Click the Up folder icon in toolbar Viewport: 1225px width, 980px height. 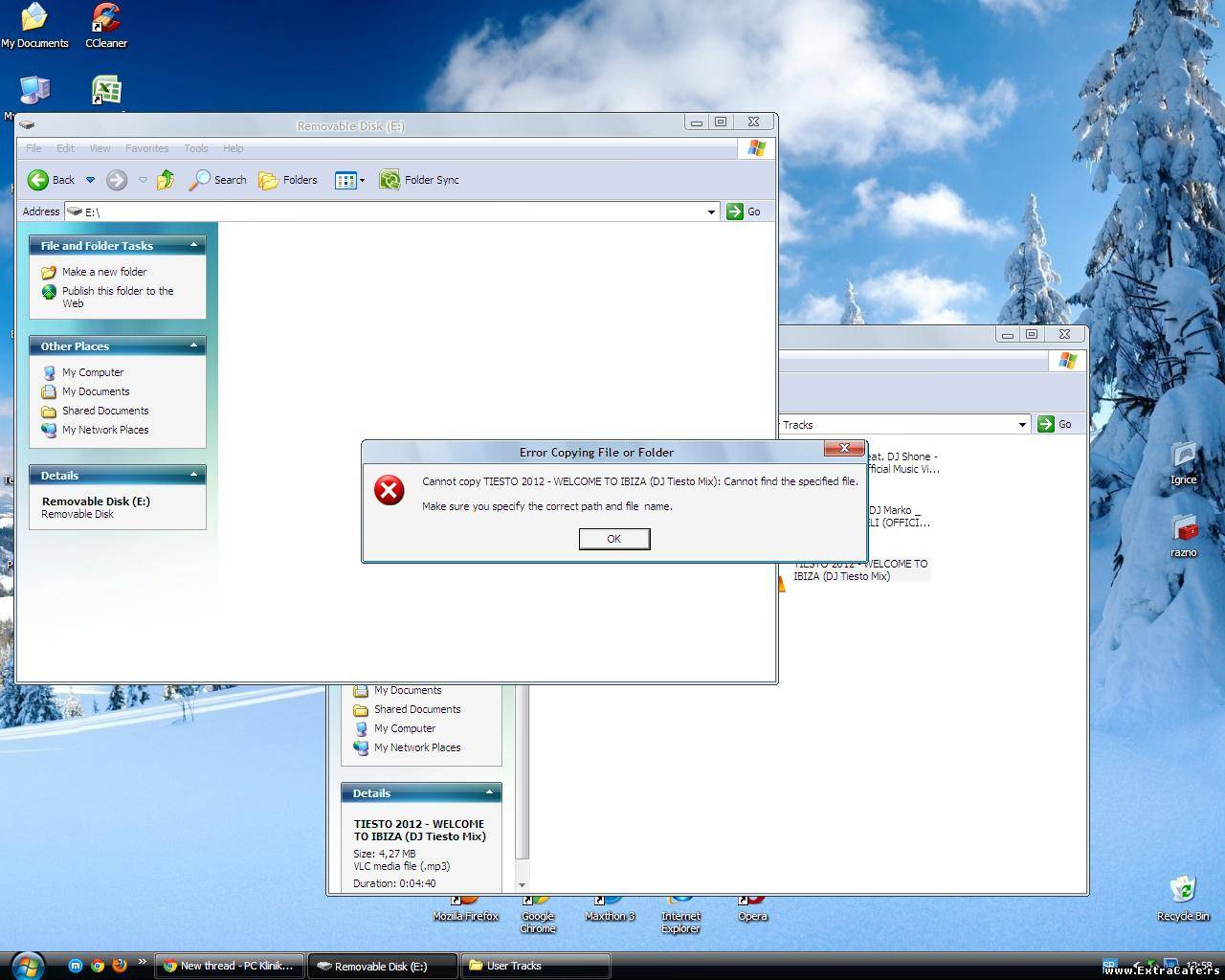point(166,180)
